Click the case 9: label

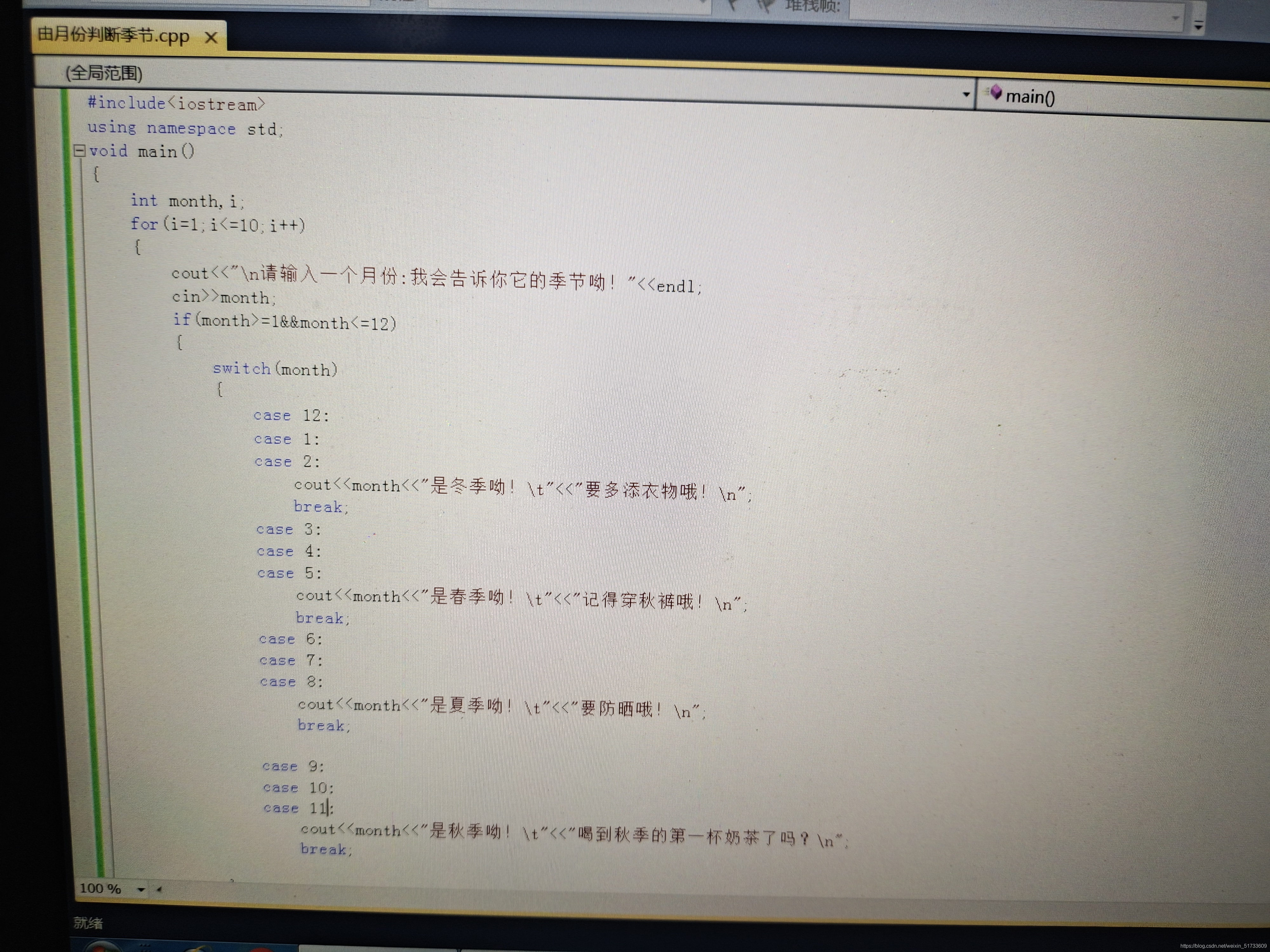click(x=294, y=767)
